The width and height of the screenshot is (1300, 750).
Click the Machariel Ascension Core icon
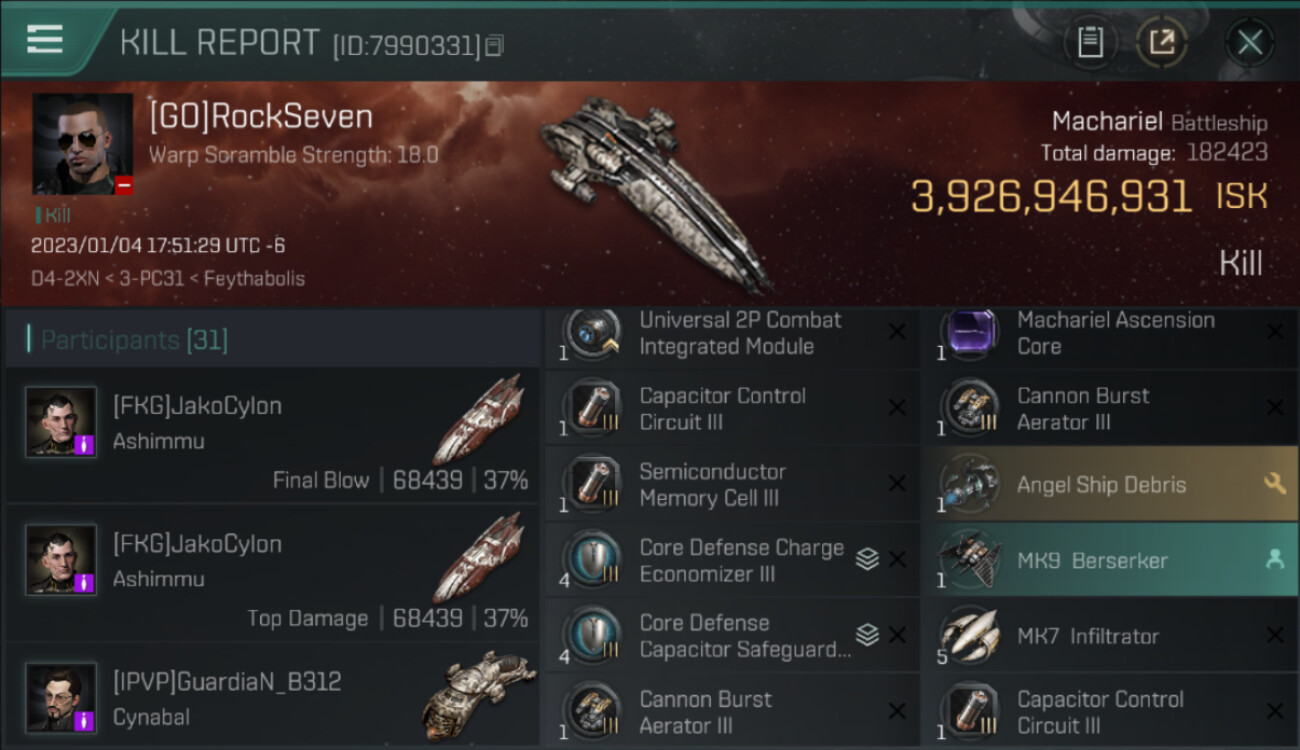click(x=968, y=334)
